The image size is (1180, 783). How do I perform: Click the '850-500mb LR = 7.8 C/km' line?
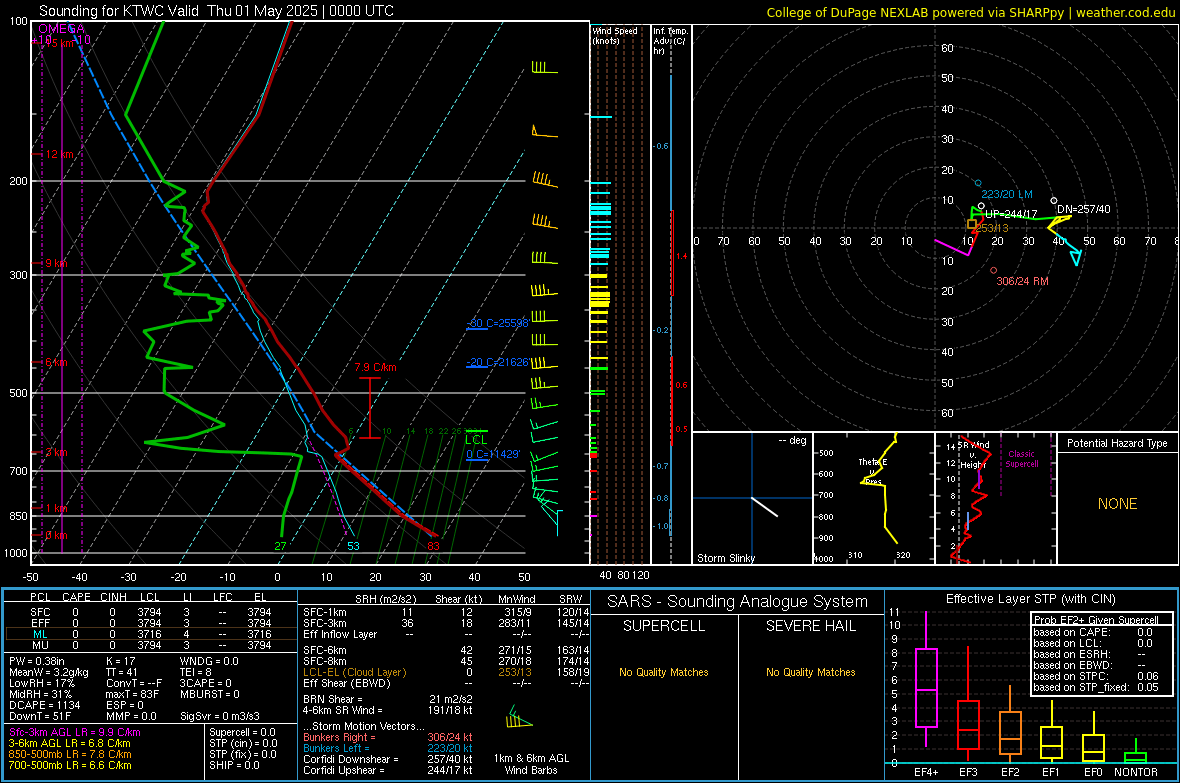(x=70, y=754)
